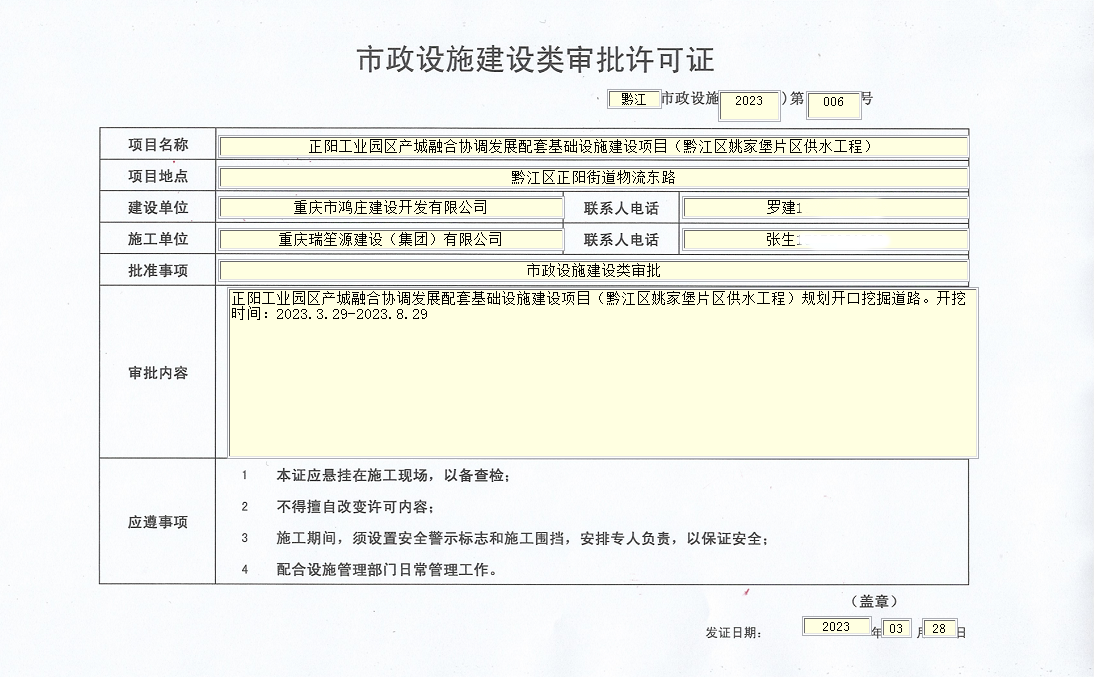
Task: Click the 批准事项 field 市政设施建设类审批
Action: coord(593,271)
